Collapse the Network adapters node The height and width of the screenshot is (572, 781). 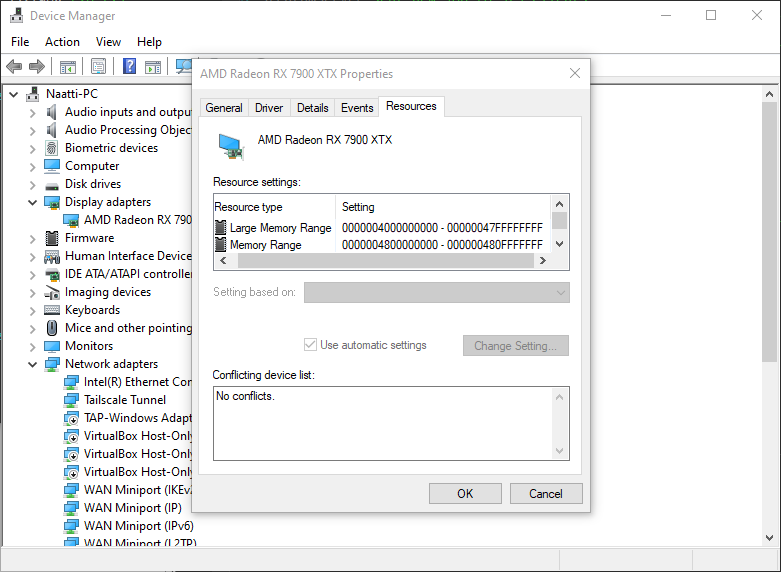point(32,364)
